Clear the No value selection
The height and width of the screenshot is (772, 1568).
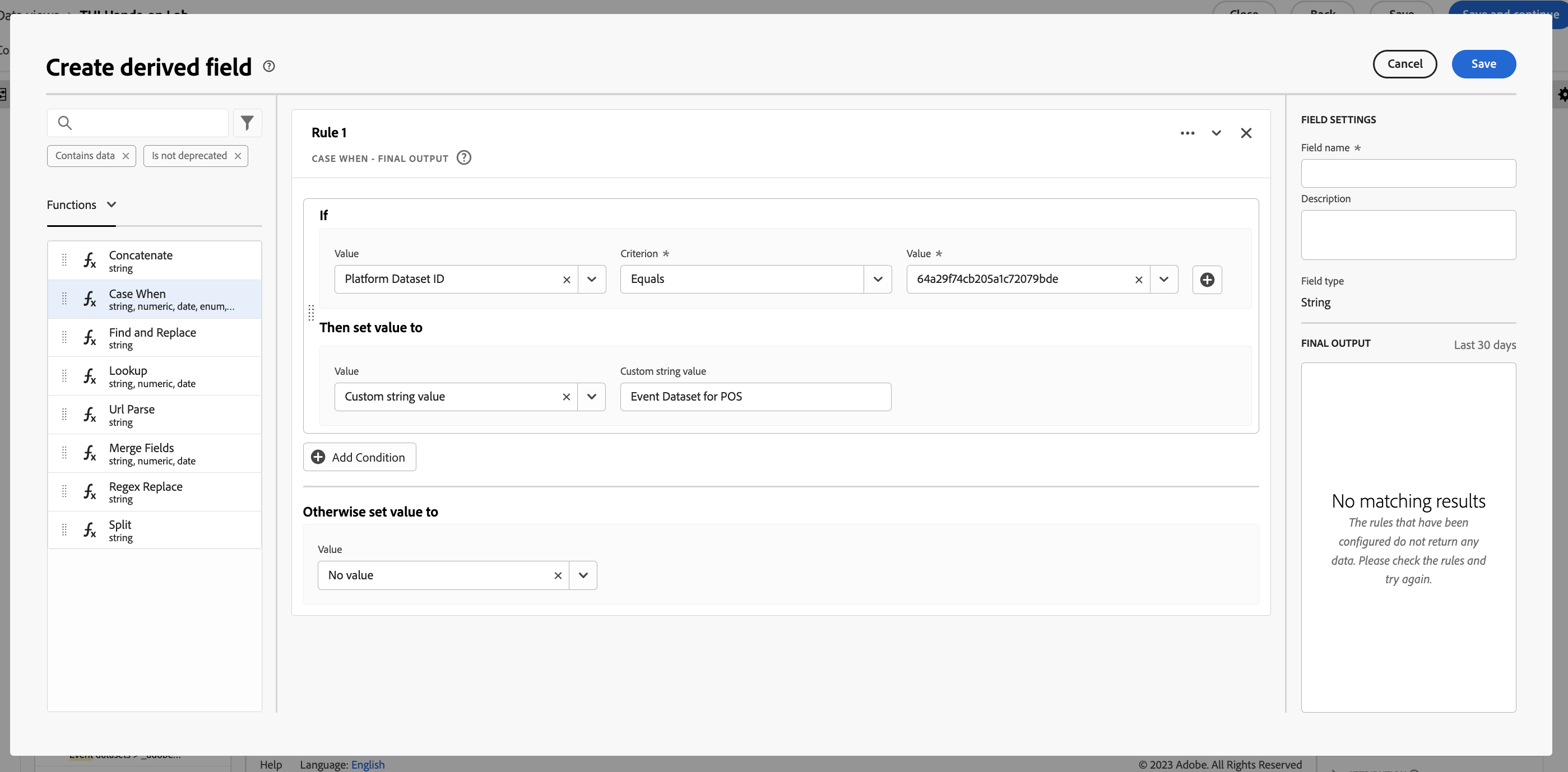click(x=558, y=575)
